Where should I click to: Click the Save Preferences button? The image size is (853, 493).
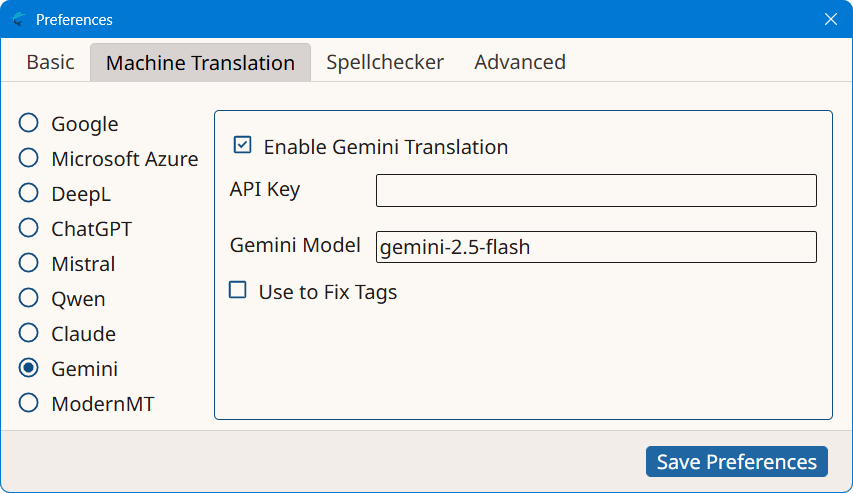[737, 461]
